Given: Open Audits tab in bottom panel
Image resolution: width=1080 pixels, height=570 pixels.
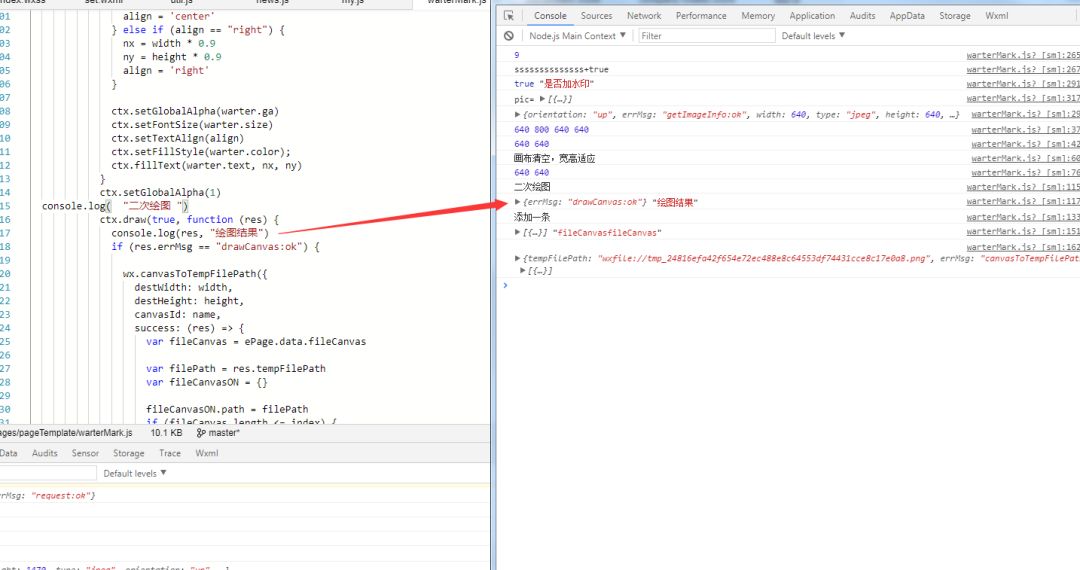Looking at the screenshot, I should click(x=45, y=453).
